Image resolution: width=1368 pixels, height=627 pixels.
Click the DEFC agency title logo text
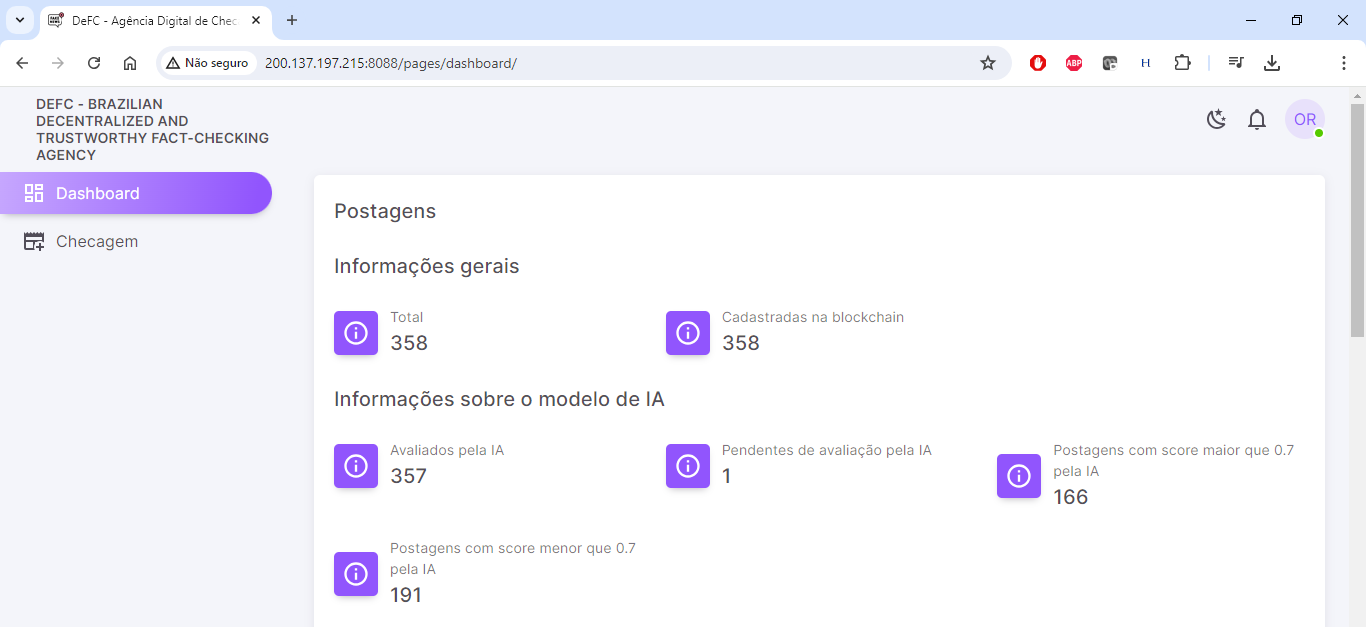152,129
